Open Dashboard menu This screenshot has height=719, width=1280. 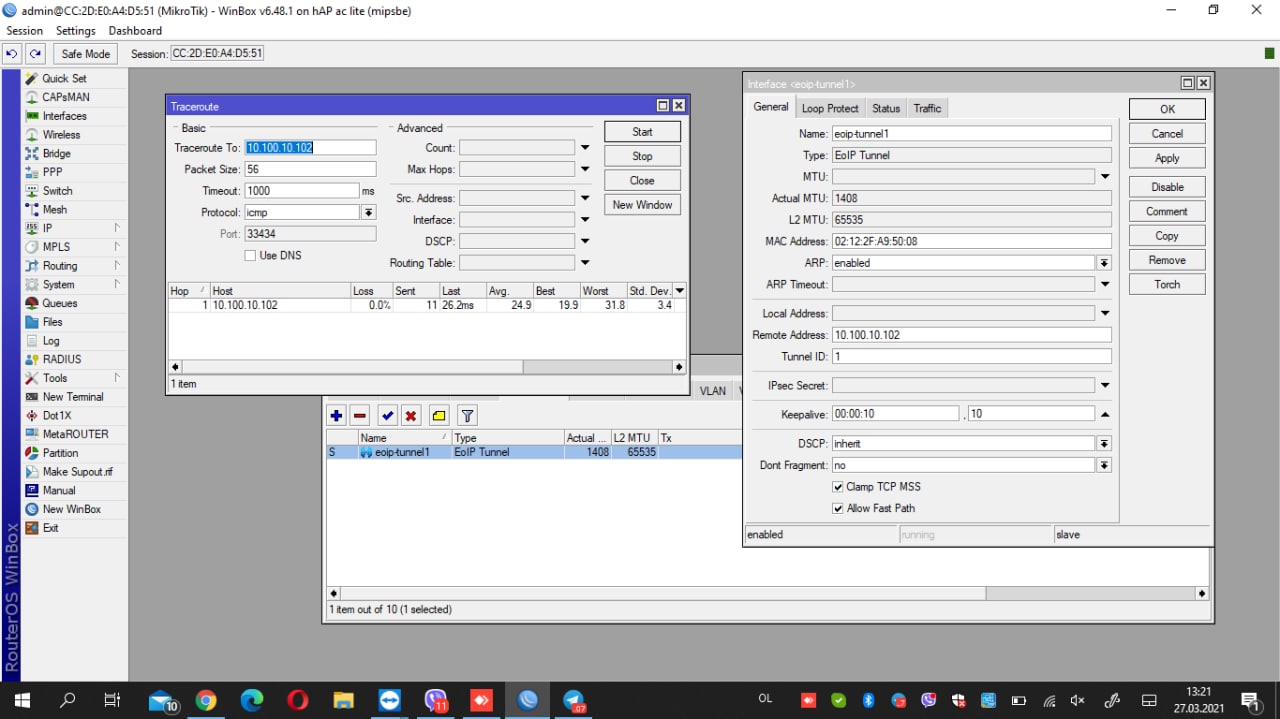point(135,31)
